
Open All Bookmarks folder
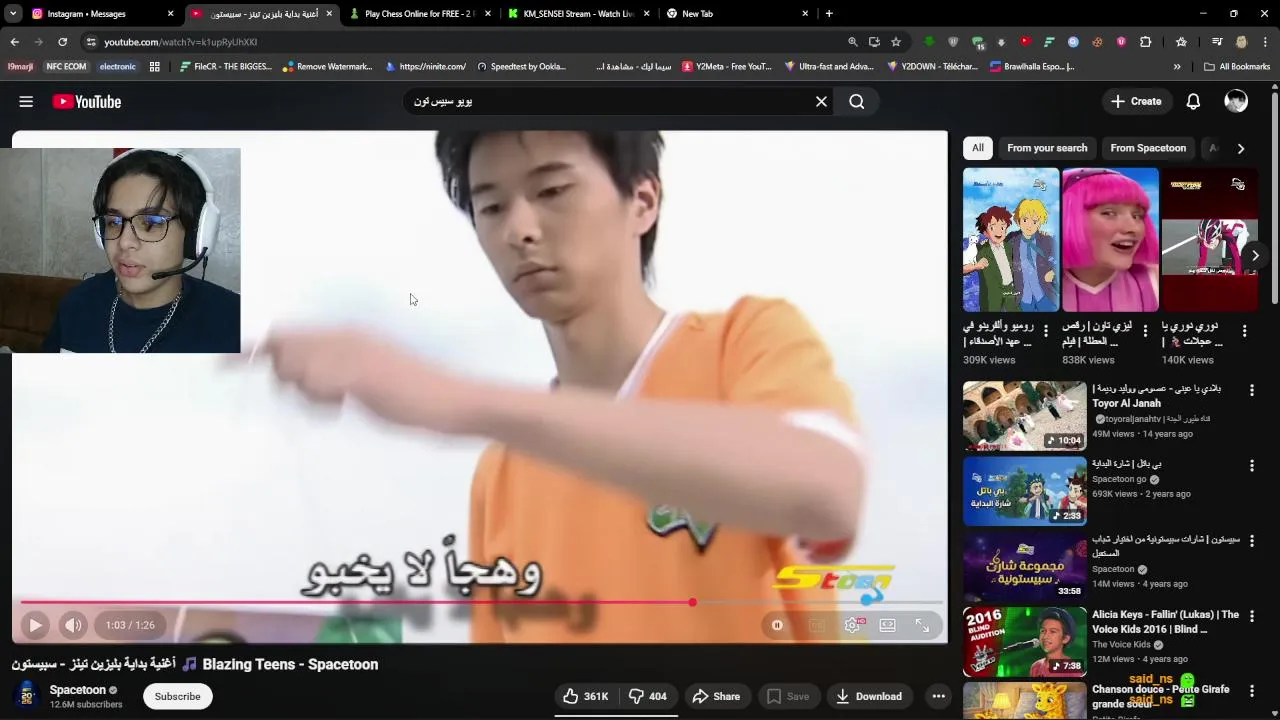[1236, 67]
